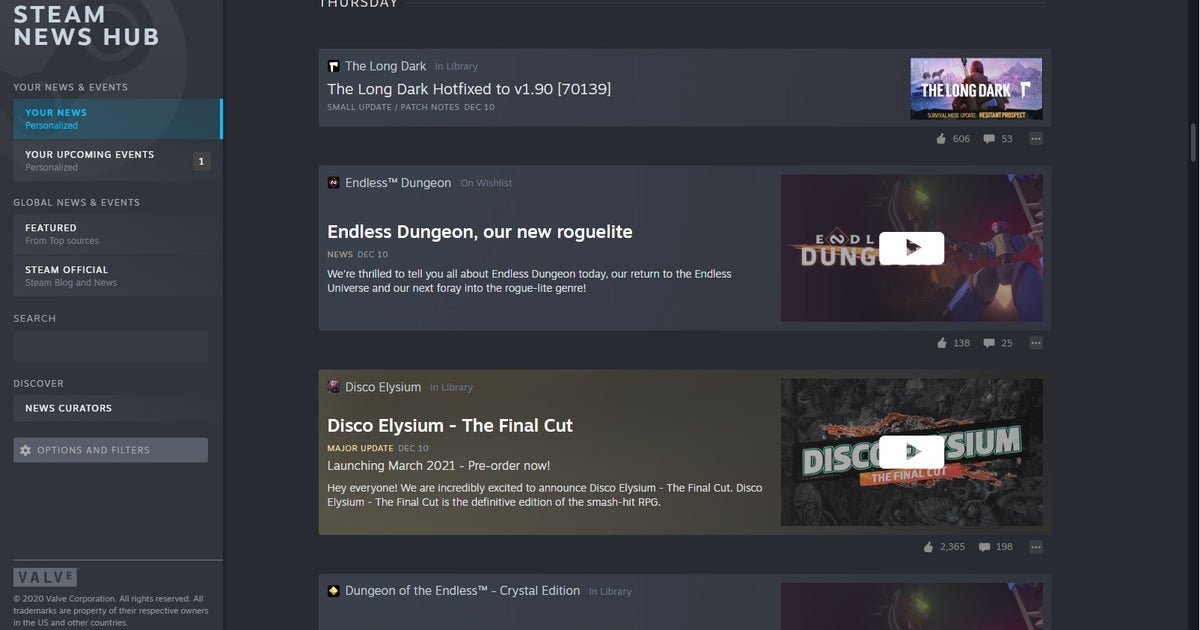Click 'On Wishlist' label on Endless Dungeon

coord(486,184)
